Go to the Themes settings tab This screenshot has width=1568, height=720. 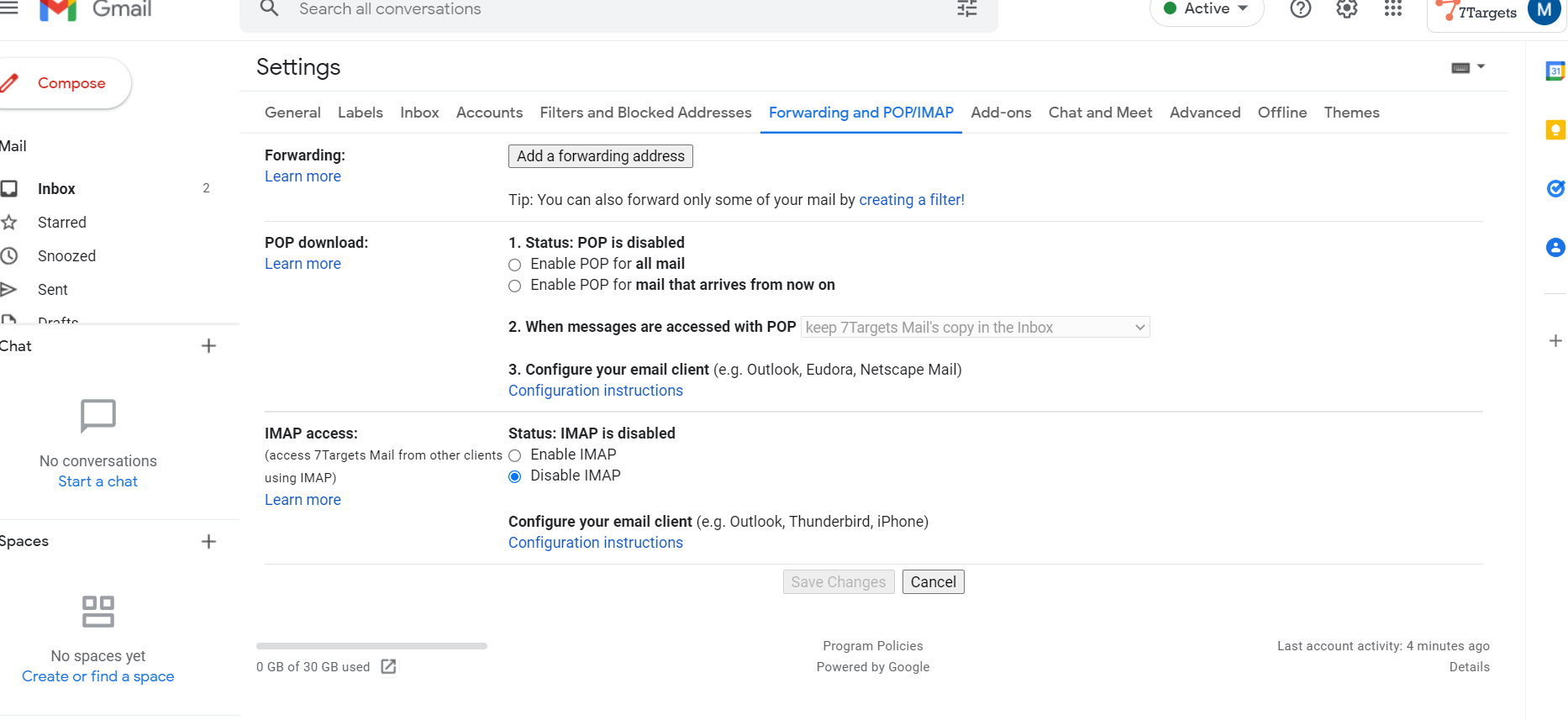(x=1351, y=113)
